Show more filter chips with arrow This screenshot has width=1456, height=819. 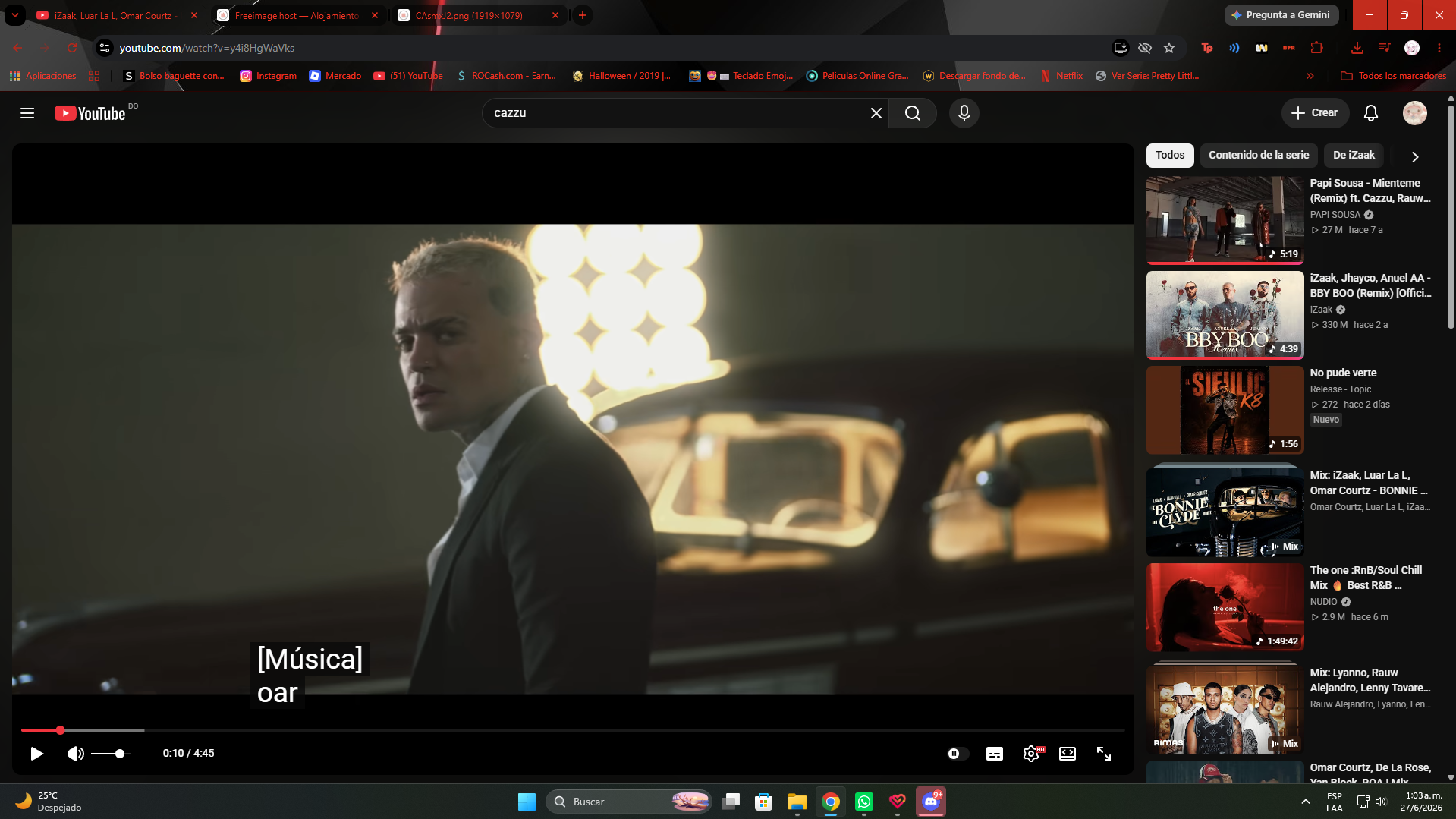click(x=1414, y=156)
